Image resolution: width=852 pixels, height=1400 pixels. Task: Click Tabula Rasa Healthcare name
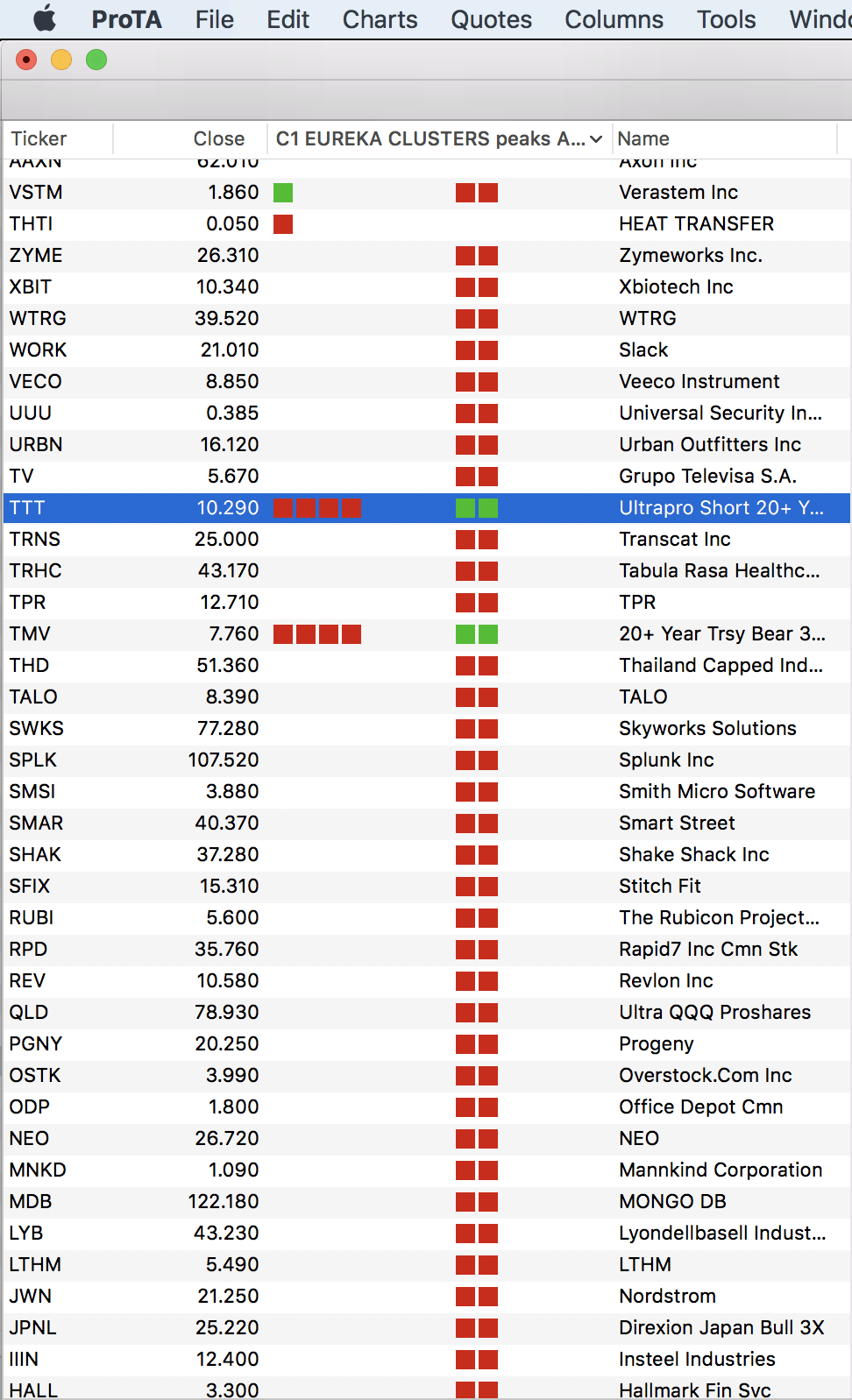(x=720, y=571)
